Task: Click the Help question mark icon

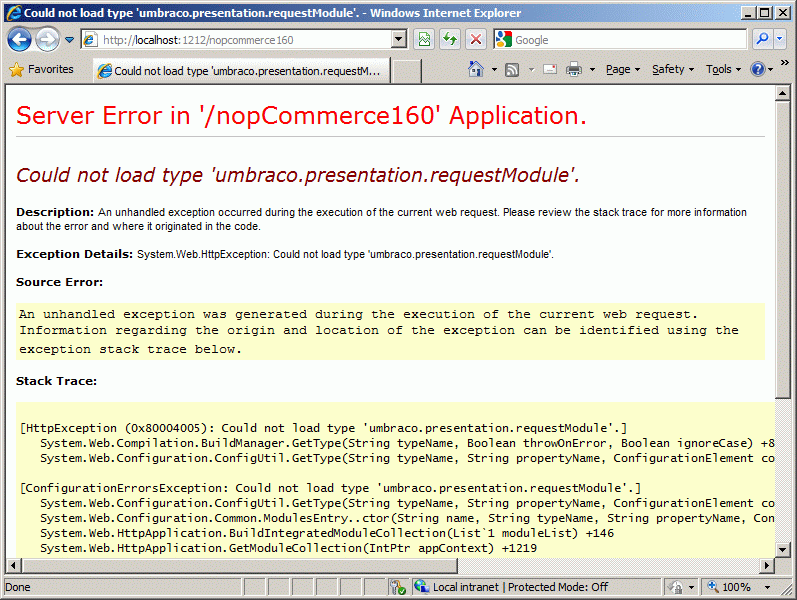Action: pyautogui.click(x=757, y=69)
